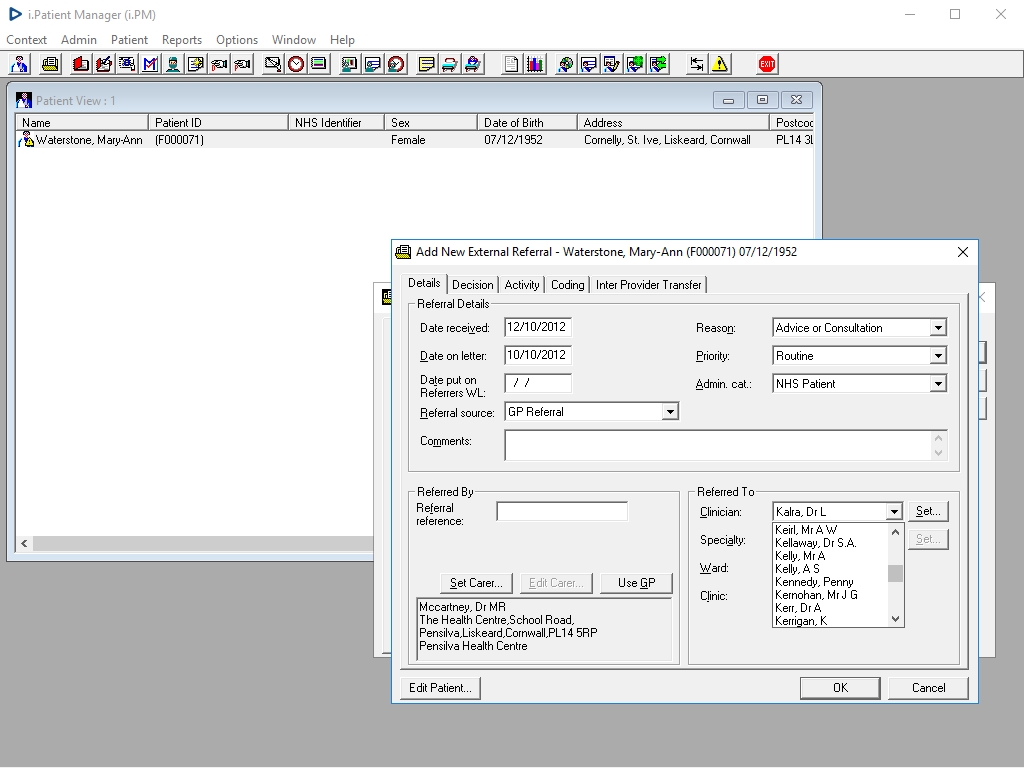
Task: Open the Priority dropdown showing Routine
Action: click(x=938, y=356)
